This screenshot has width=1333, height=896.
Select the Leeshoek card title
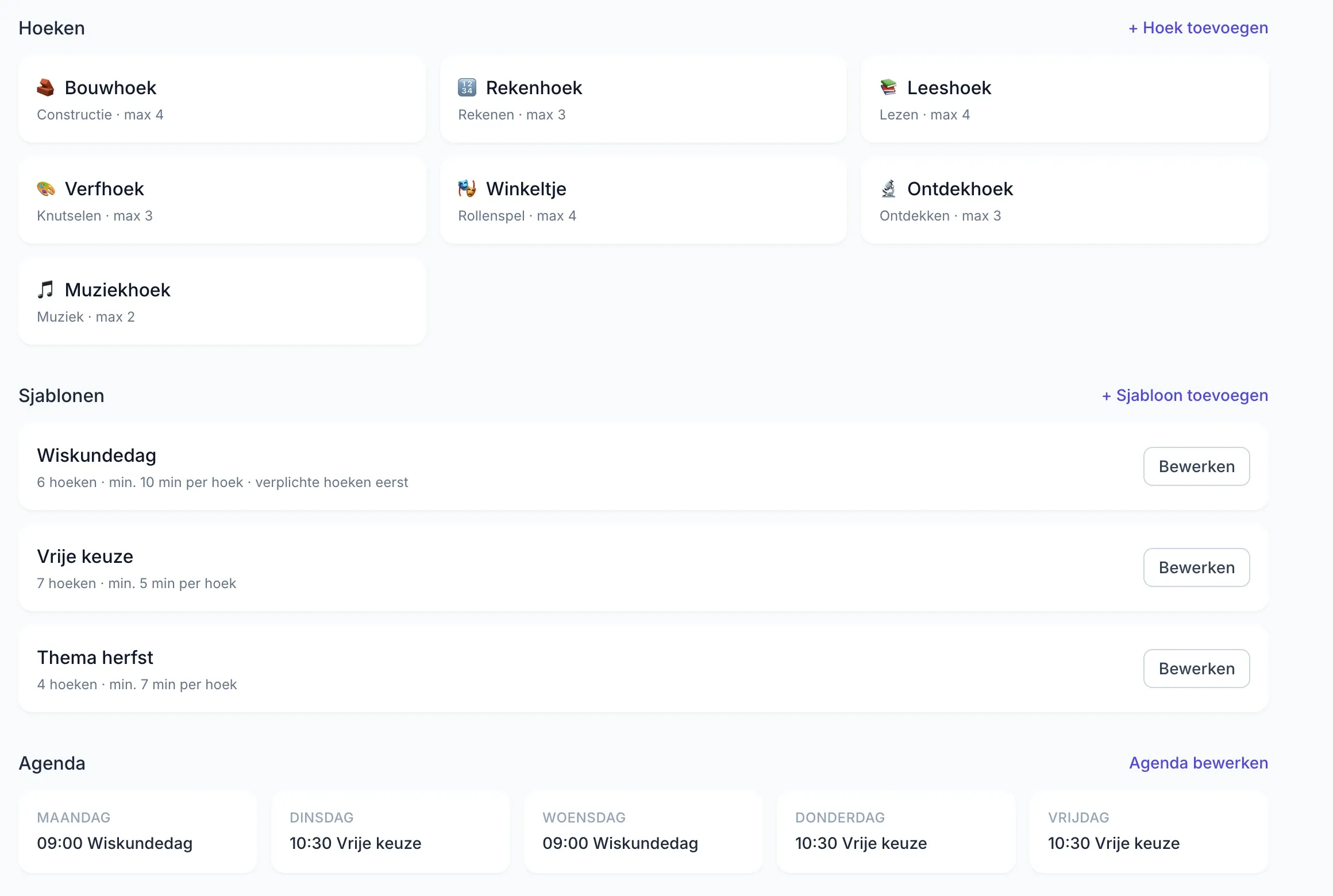coord(949,88)
